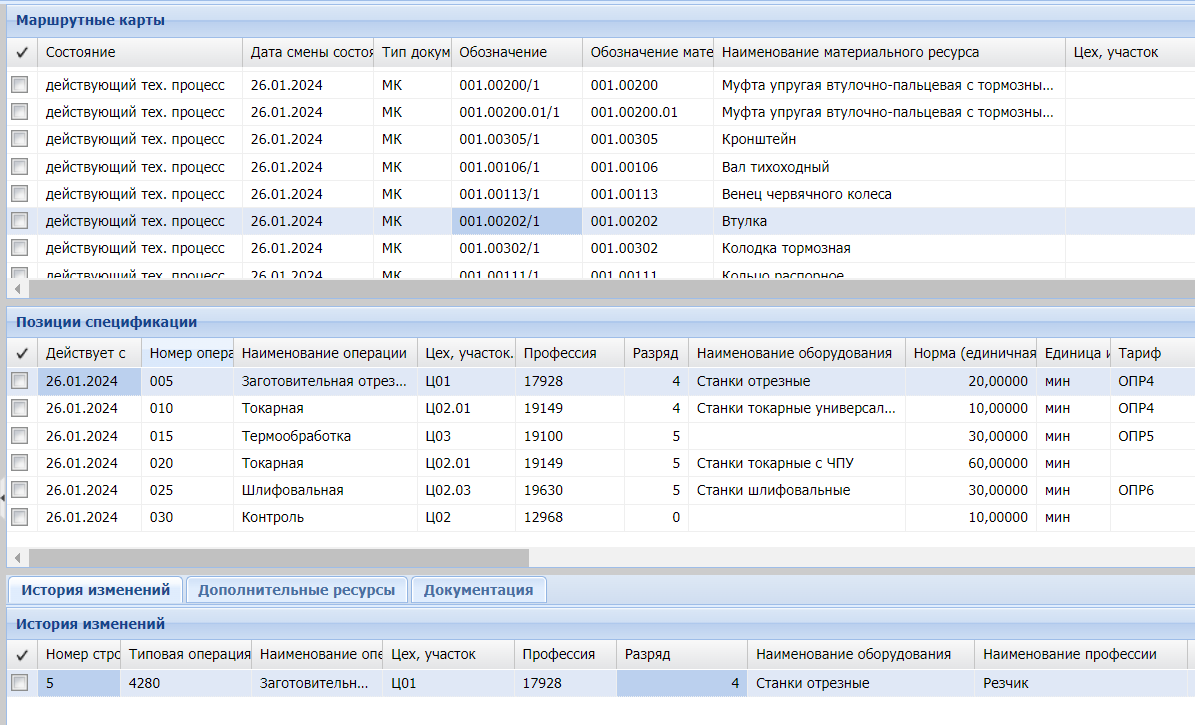Screen dimensions: 1195x725
Task: Select checkbox of operation 015 Термообработка
Action: point(20,436)
